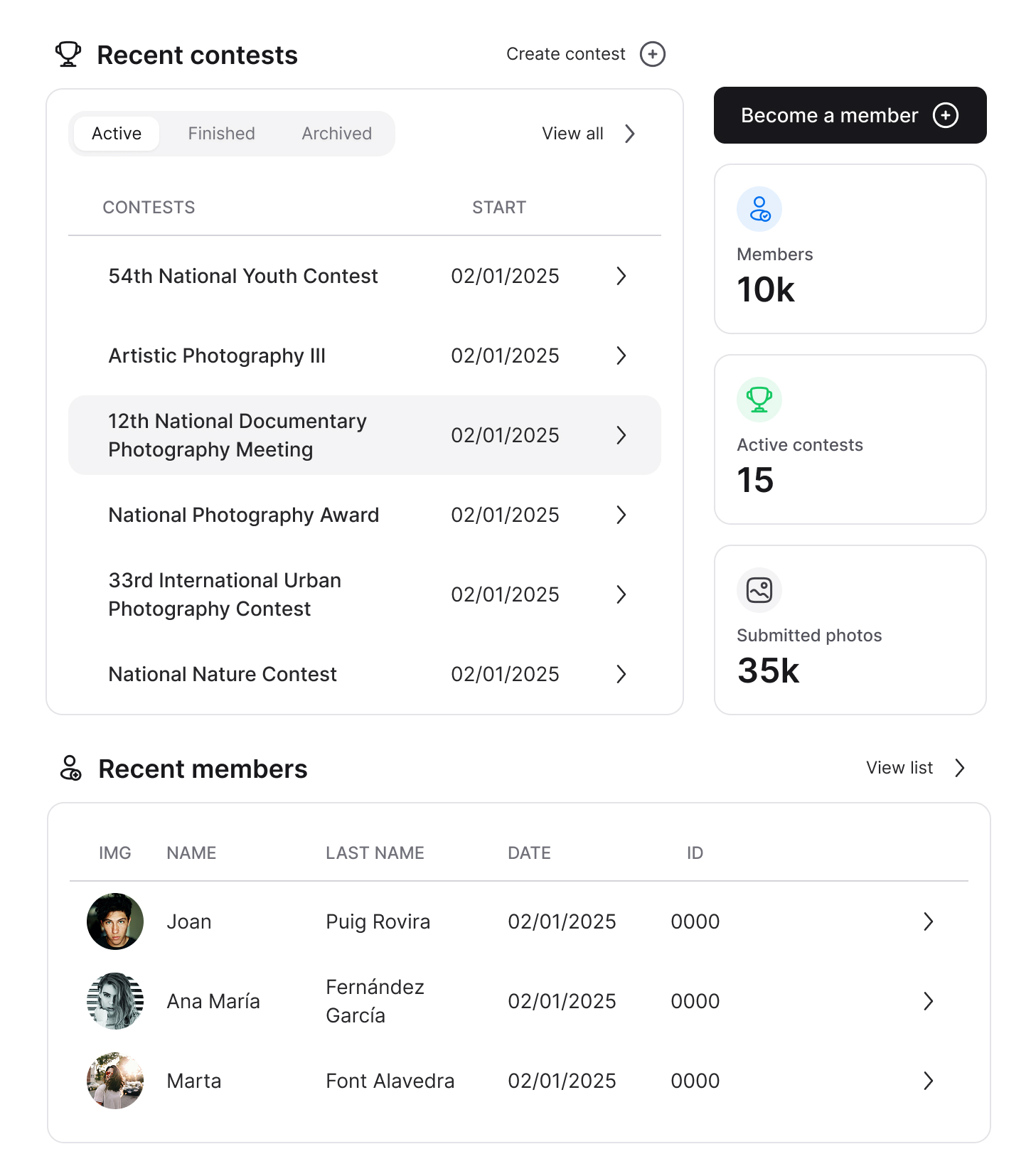Image resolution: width=1031 pixels, height=1176 pixels.
Task: Click the green Active contests trophy icon
Action: pos(759,400)
